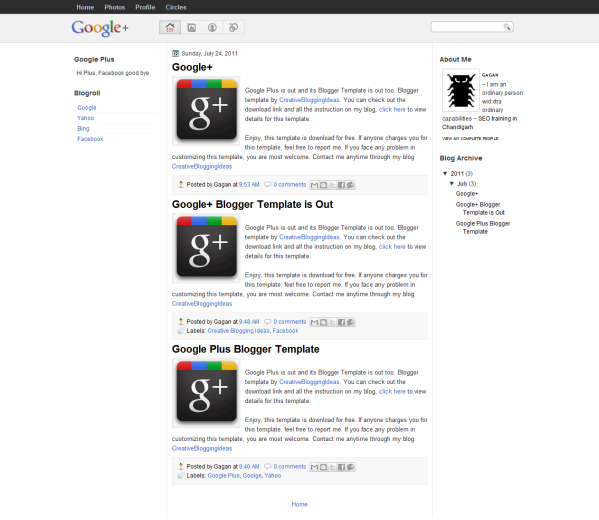The height and width of the screenshot is (520, 599).
Task: Open the 'Google+' post title
Action: click(192, 67)
